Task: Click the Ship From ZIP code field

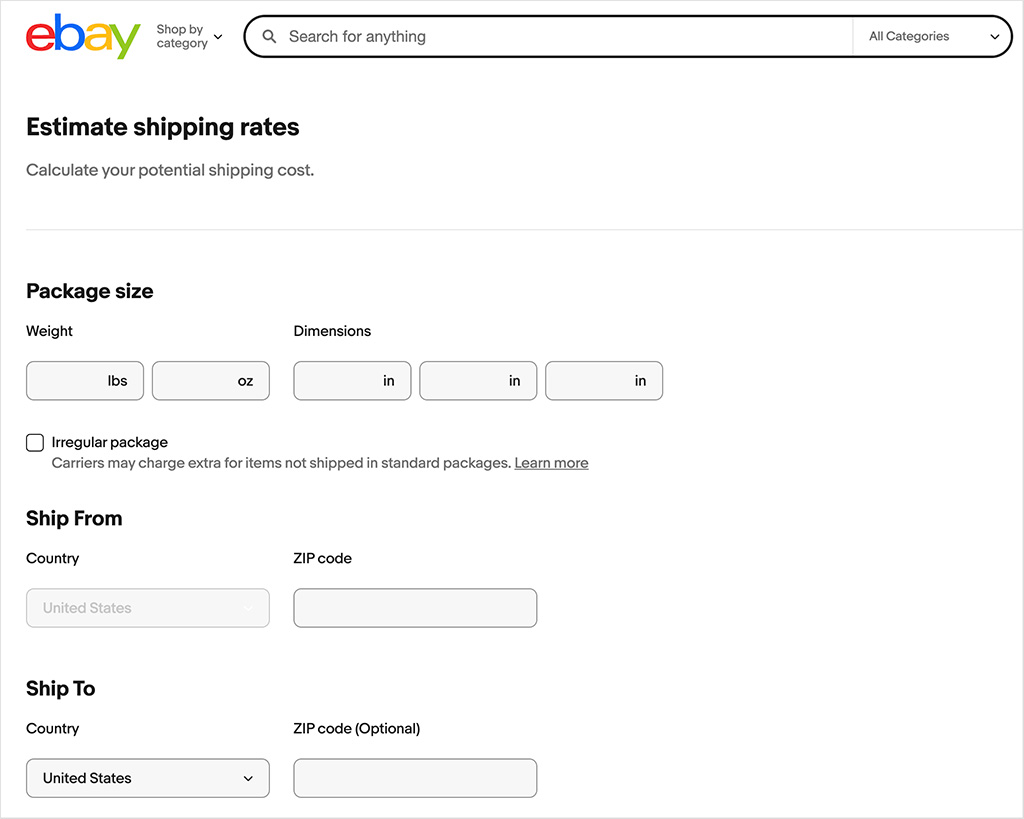Action: pyautogui.click(x=415, y=608)
